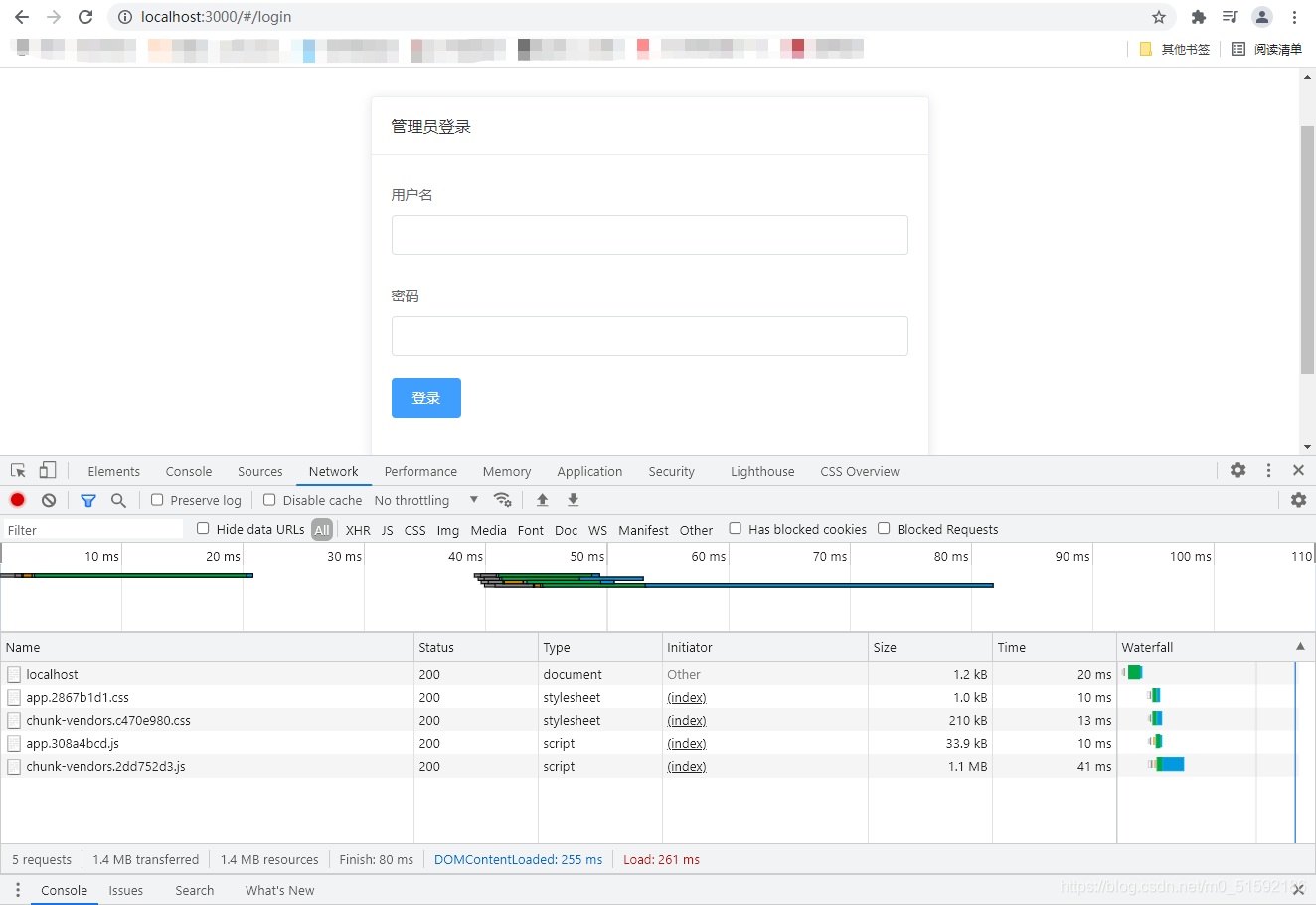Close the bottom console drawer
The height and width of the screenshot is (905, 1316).
tap(1298, 890)
